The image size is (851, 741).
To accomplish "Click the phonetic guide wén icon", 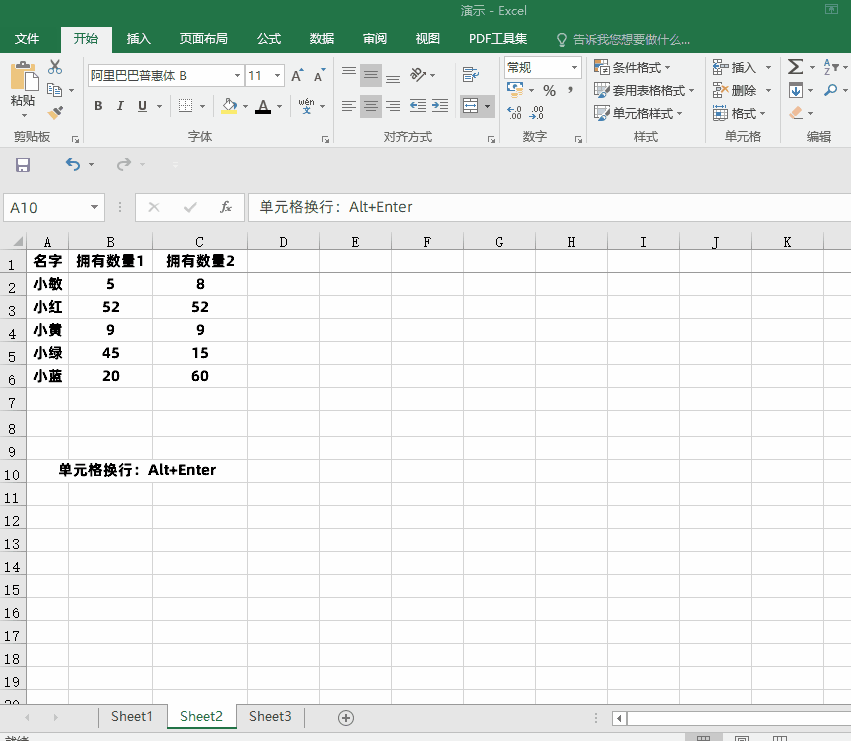I will tap(307, 106).
